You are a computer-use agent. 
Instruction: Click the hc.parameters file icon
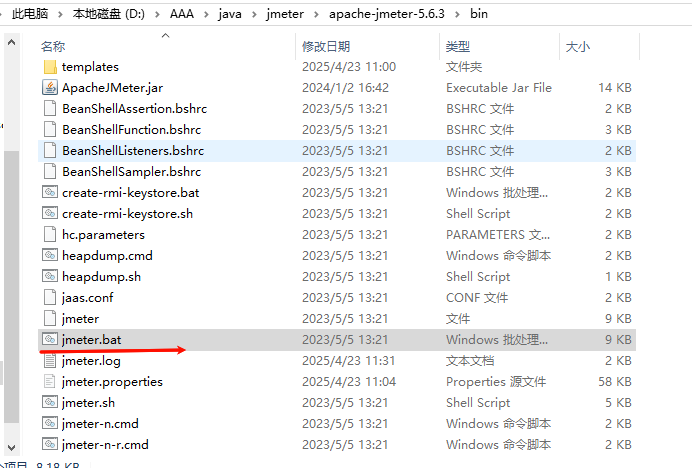pyautogui.click(x=50, y=234)
